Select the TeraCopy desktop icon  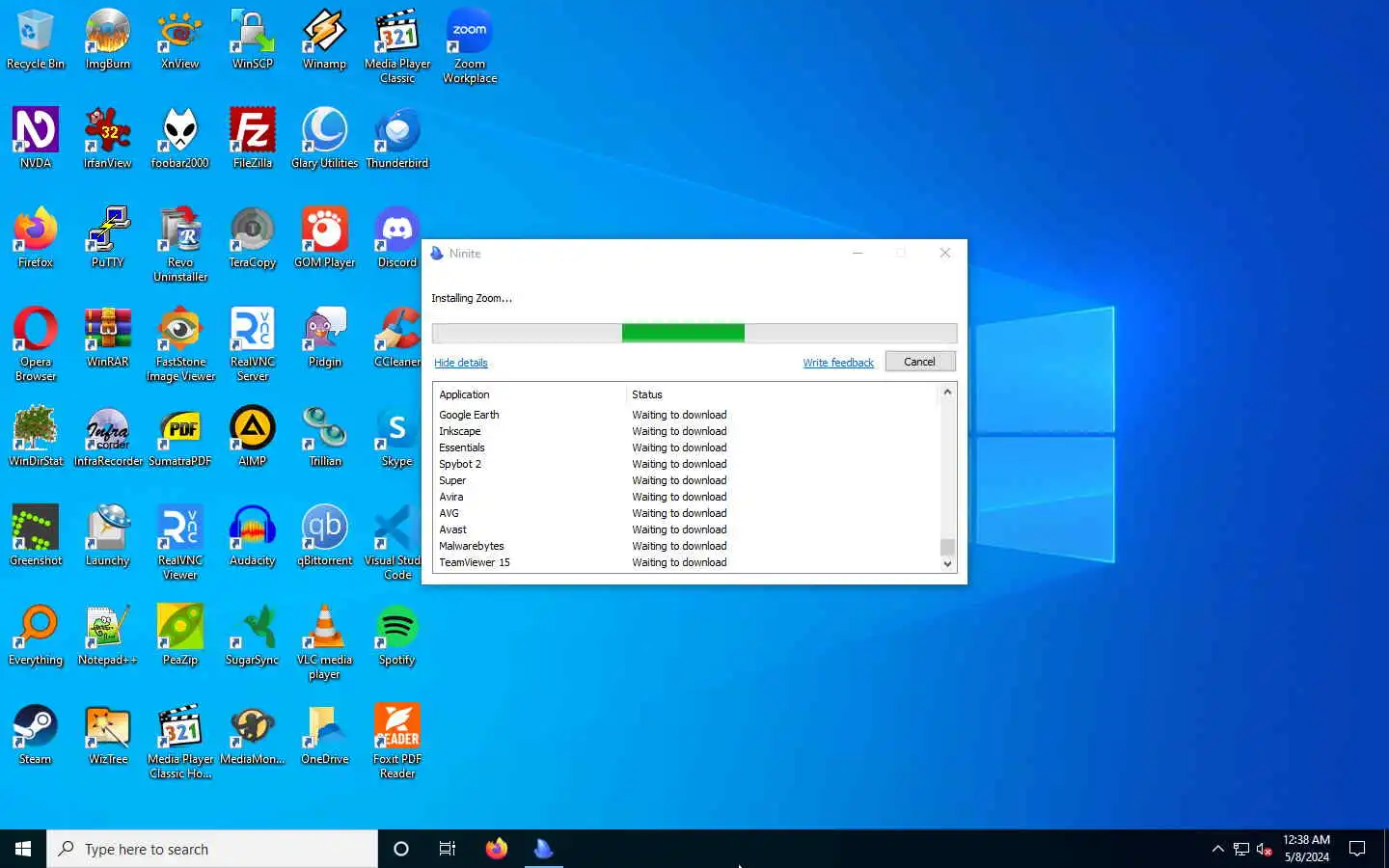pyautogui.click(x=252, y=237)
